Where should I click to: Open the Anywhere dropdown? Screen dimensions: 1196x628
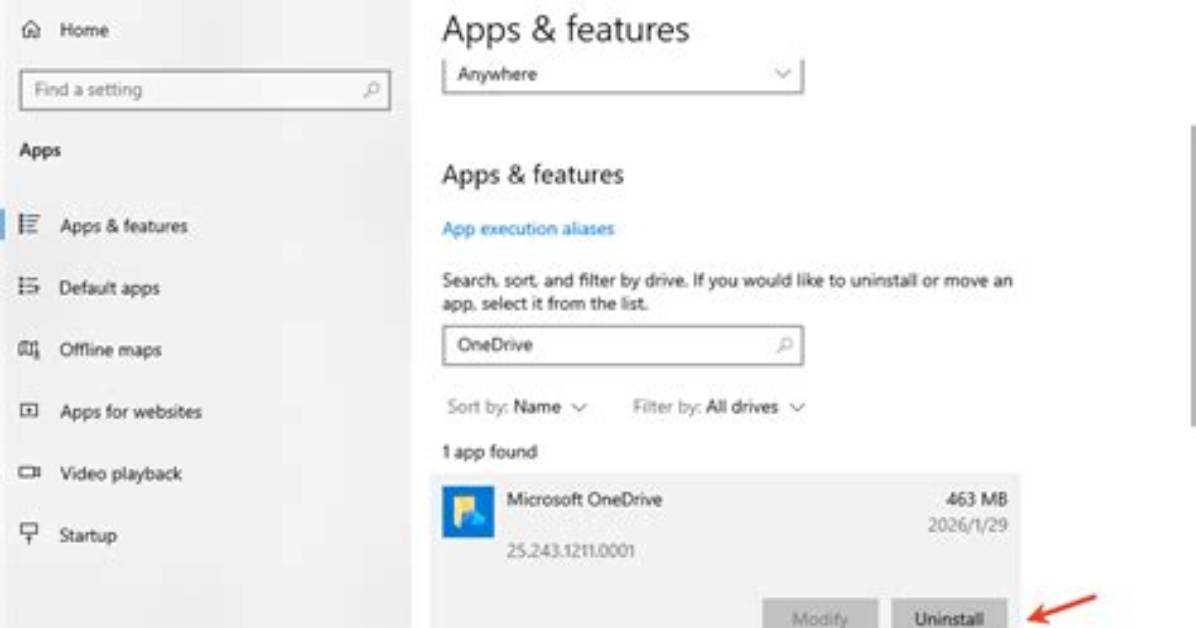tap(622, 75)
